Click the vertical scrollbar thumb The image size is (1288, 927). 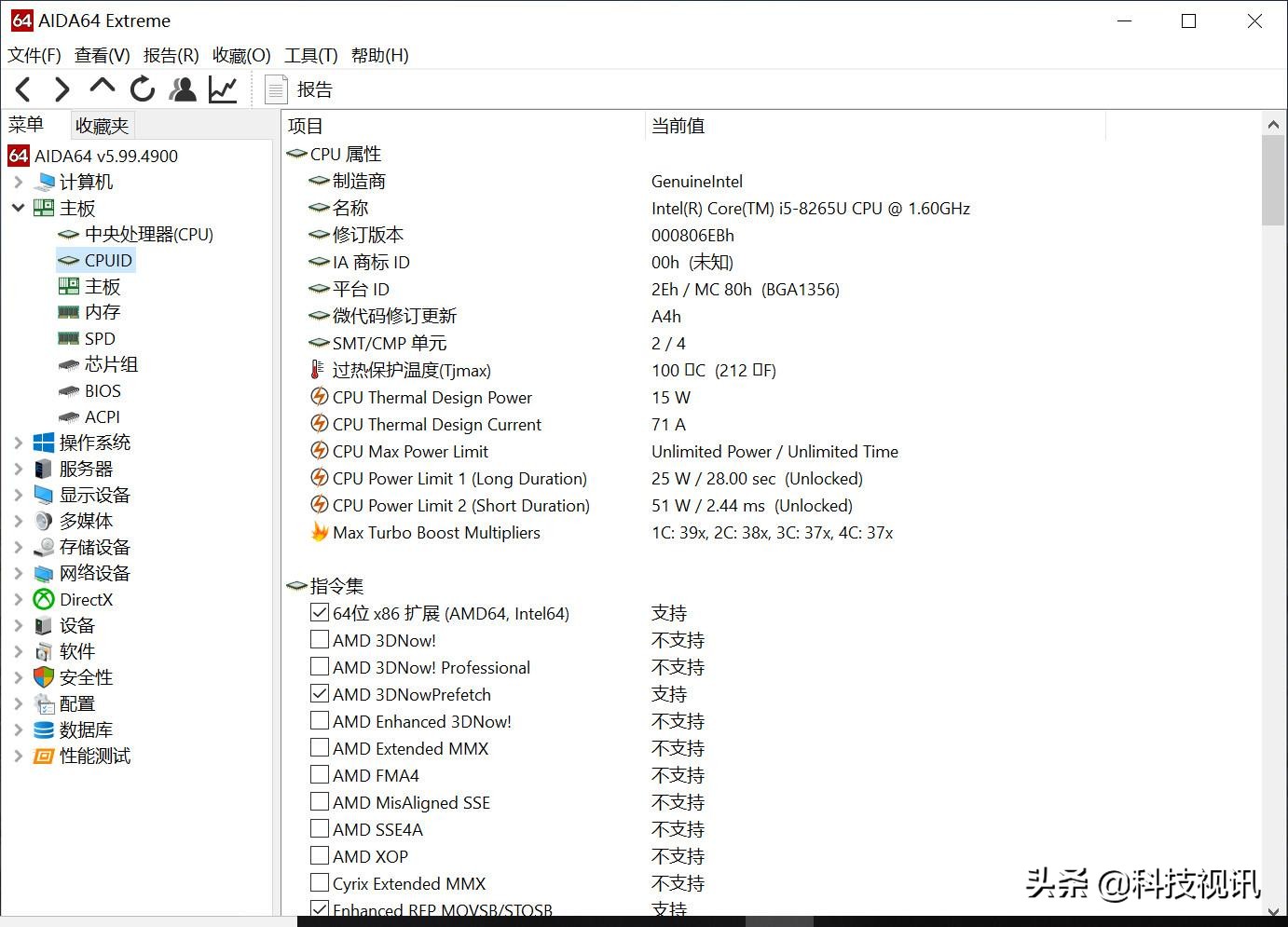[1274, 181]
